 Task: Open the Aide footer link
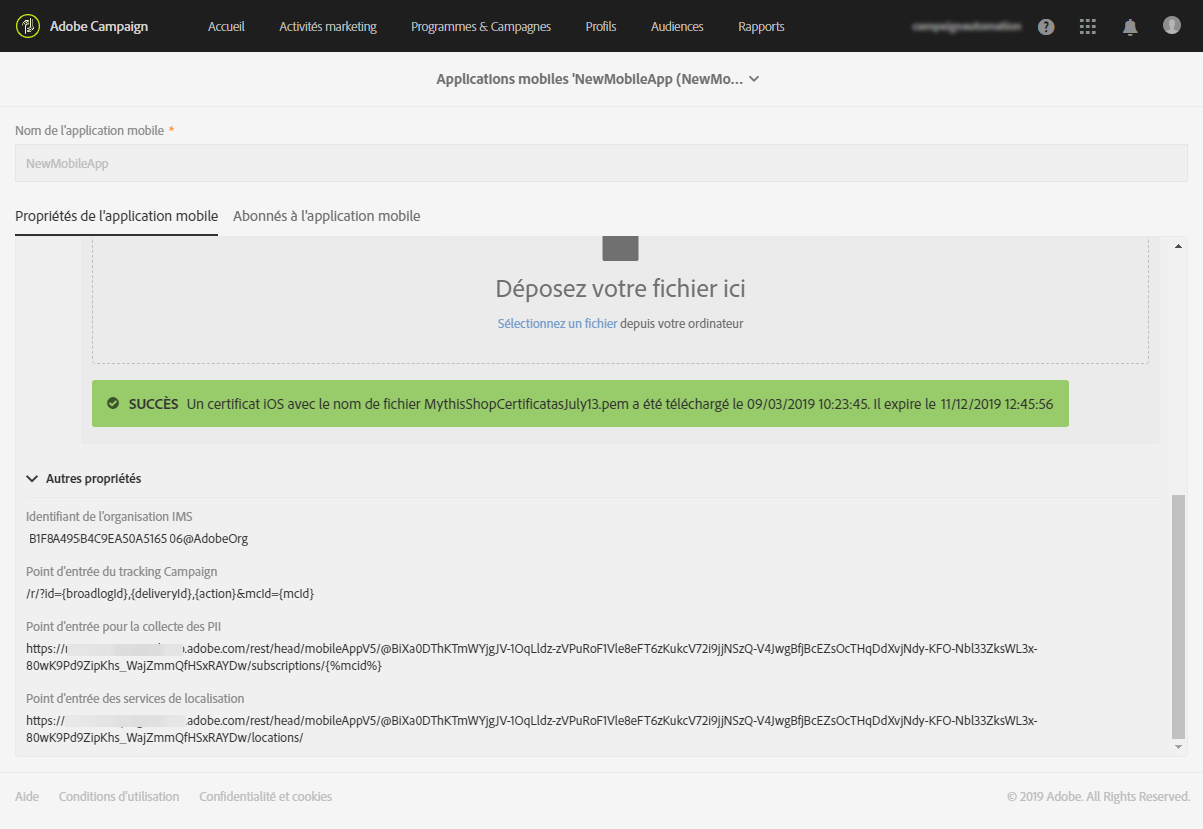point(27,797)
